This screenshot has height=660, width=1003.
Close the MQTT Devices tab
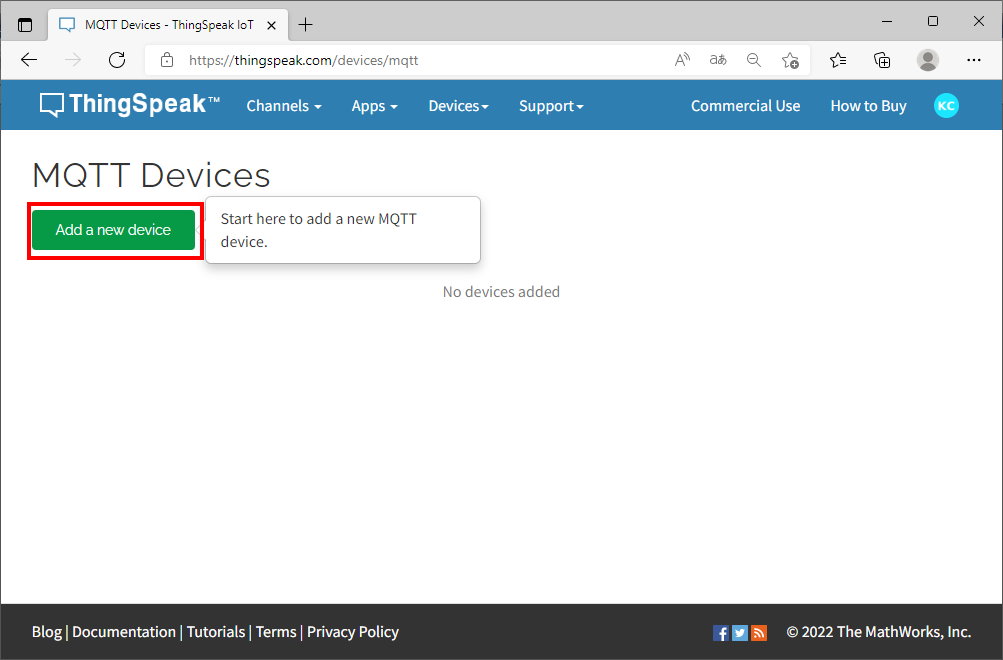[x=271, y=25]
